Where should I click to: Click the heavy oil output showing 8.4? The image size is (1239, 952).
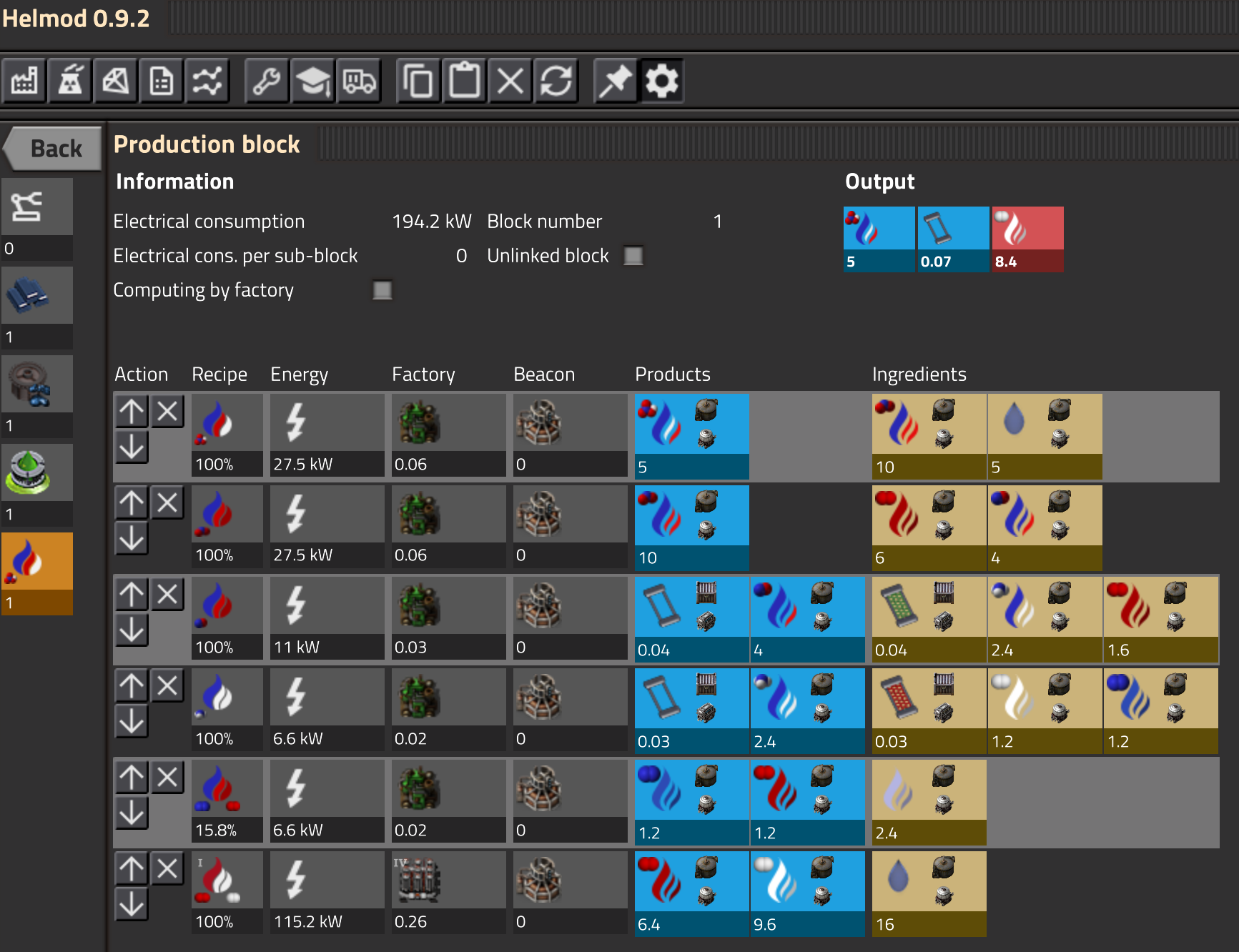pyautogui.click(x=1027, y=239)
